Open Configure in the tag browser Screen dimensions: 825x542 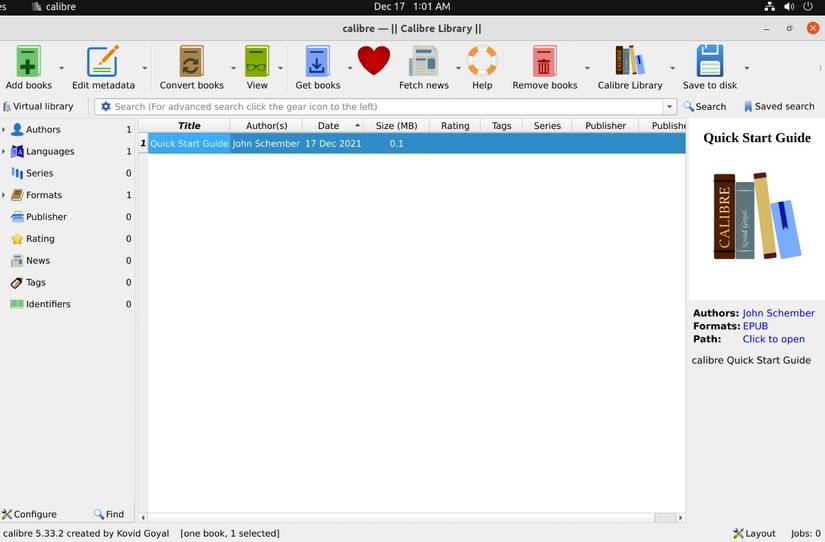[29, 514]
